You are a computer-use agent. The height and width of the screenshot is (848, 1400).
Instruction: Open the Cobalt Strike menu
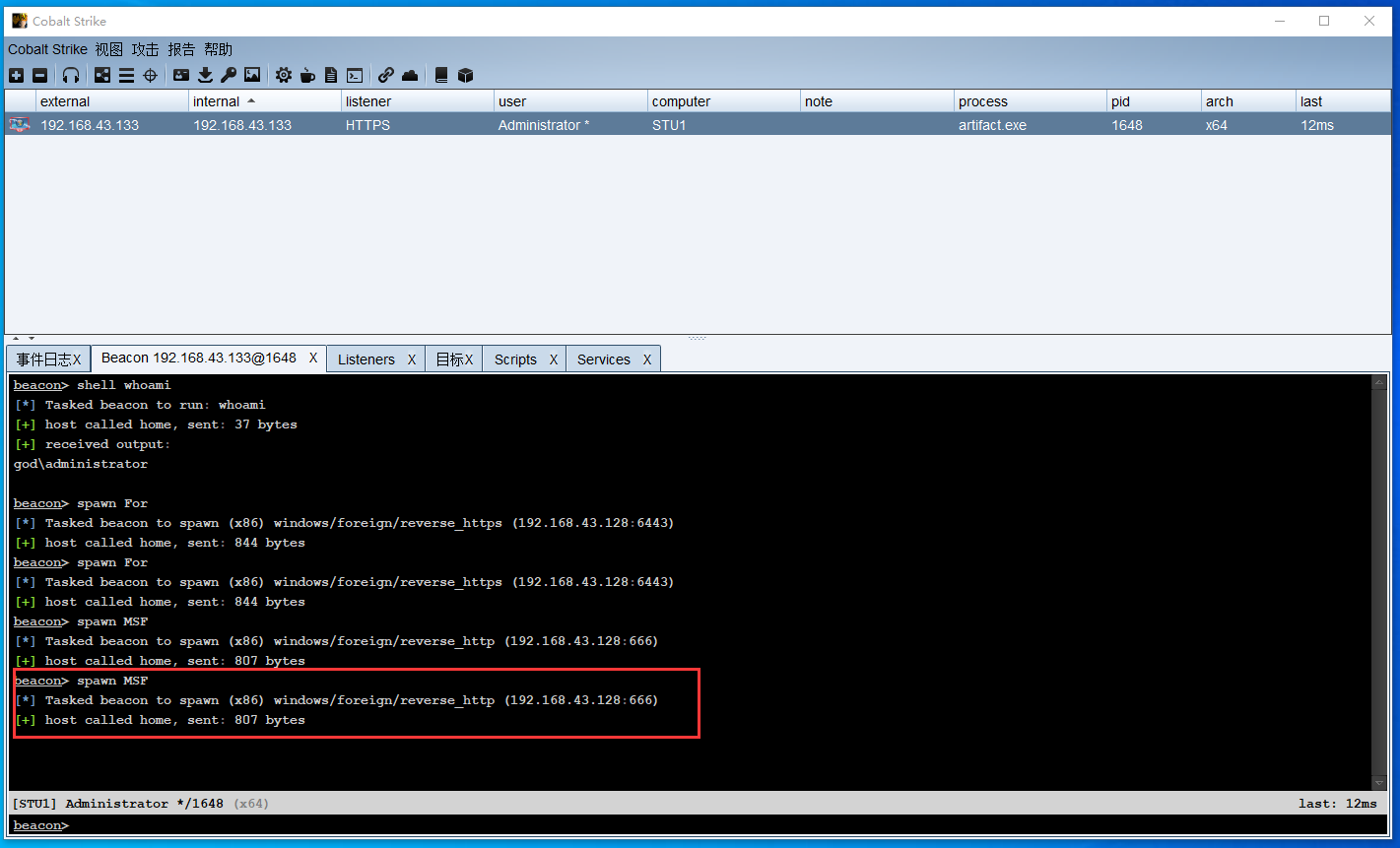[x=47, y=49]
